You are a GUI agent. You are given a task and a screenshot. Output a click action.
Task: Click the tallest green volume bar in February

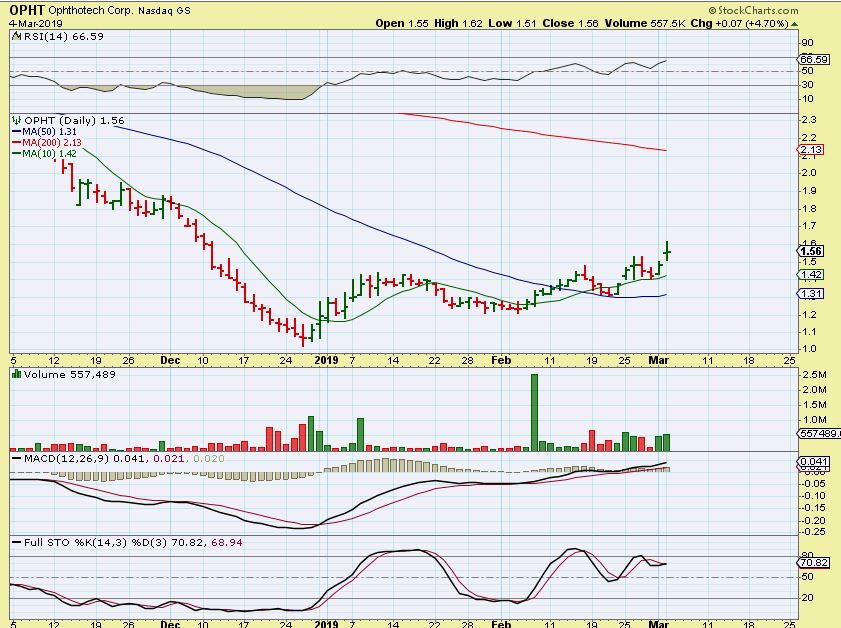tap(534, 412)
